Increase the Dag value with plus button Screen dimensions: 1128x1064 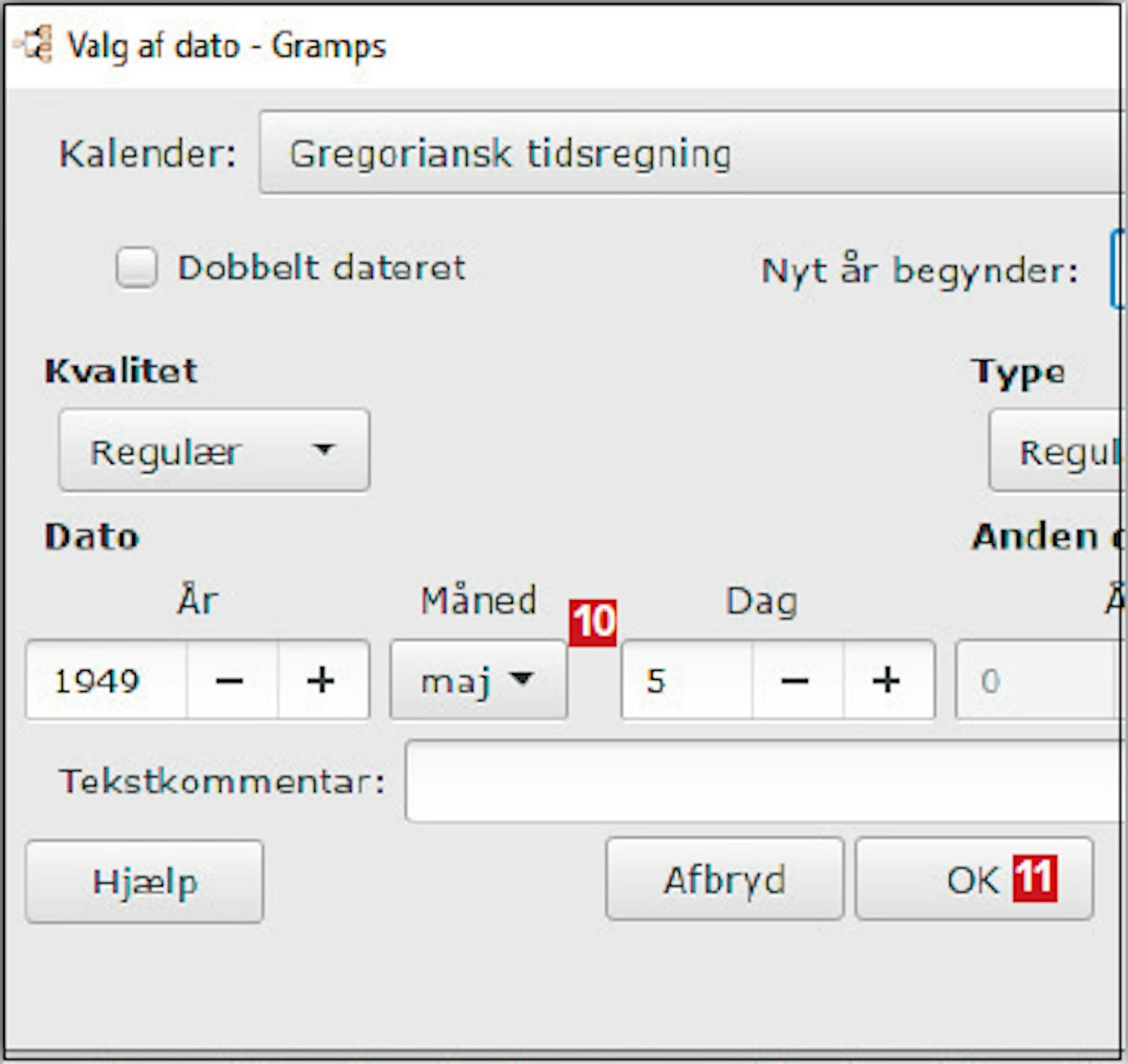887,681
